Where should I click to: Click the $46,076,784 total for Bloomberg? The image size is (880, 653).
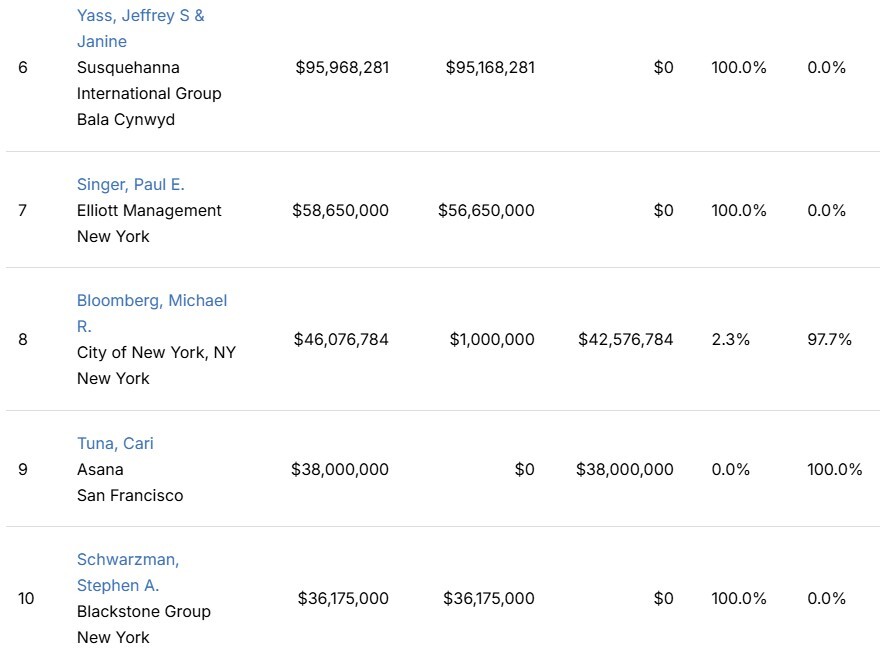point(341,339)
